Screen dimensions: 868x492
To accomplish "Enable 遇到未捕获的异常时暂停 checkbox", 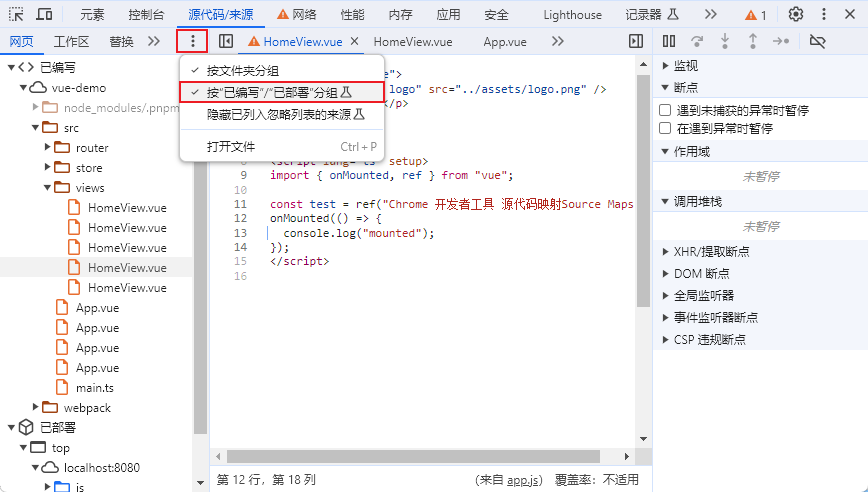I will point(665,110).
